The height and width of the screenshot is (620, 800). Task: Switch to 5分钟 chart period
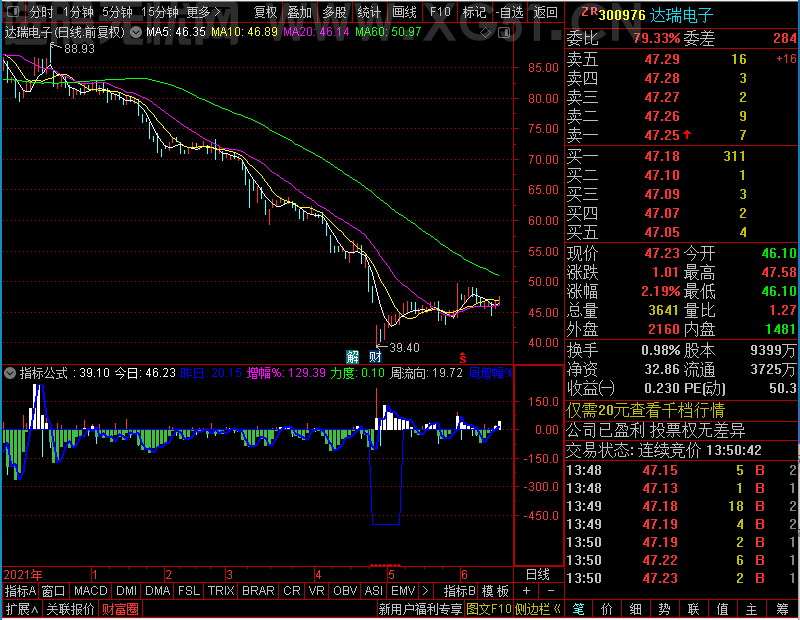point(117,12)
